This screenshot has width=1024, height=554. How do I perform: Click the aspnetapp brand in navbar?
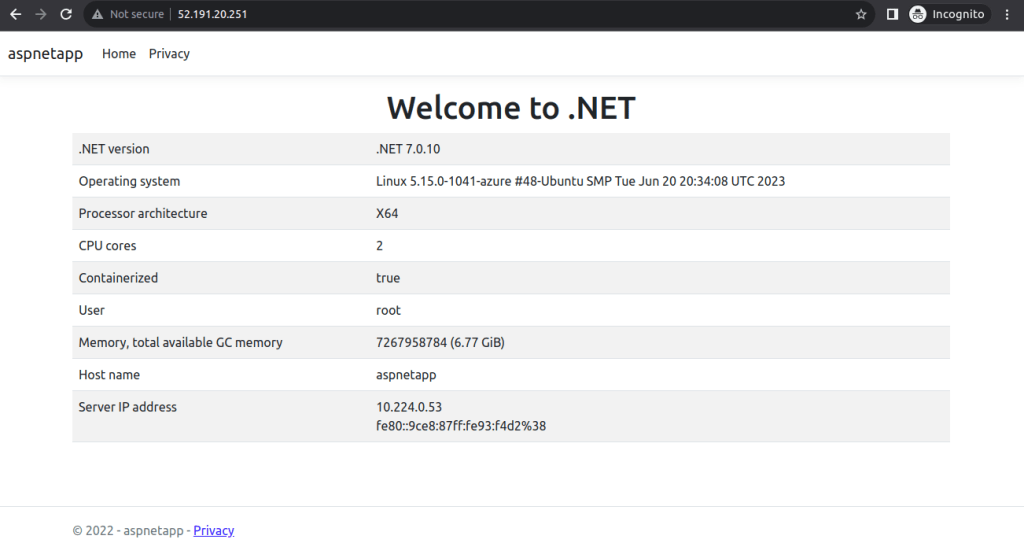click(x=45, y=54)
